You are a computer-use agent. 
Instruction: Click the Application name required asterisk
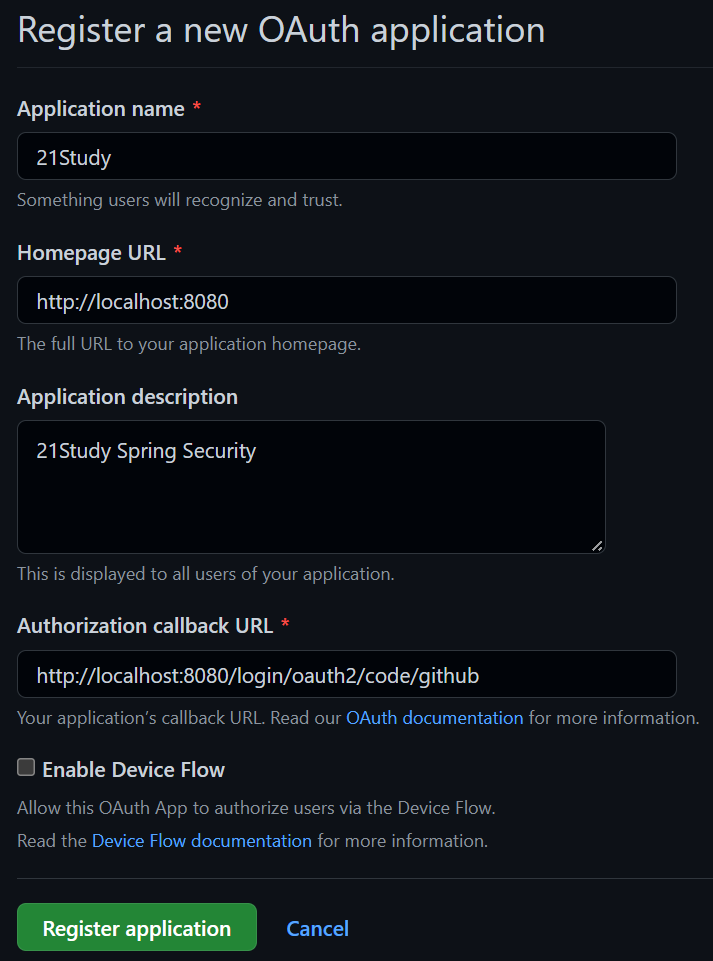[x=196, y=108]
